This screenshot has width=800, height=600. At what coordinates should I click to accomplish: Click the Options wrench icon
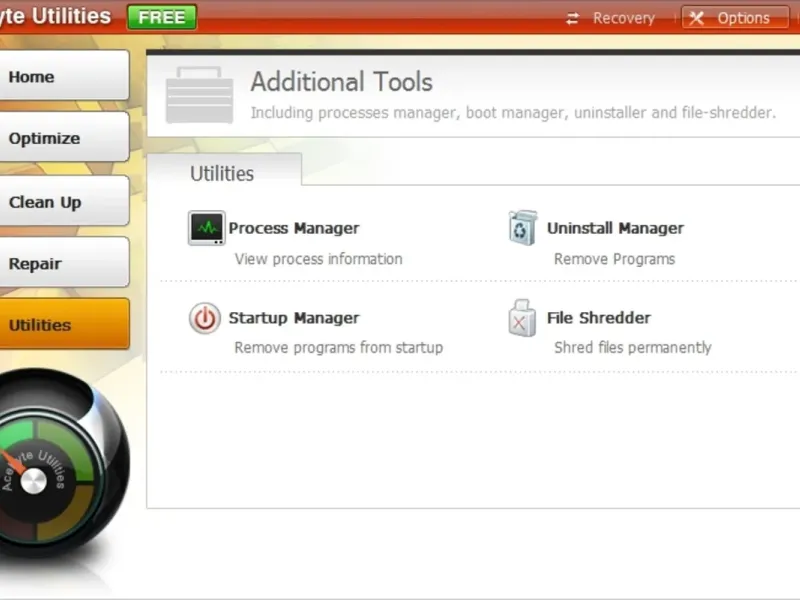coord(696,18)
